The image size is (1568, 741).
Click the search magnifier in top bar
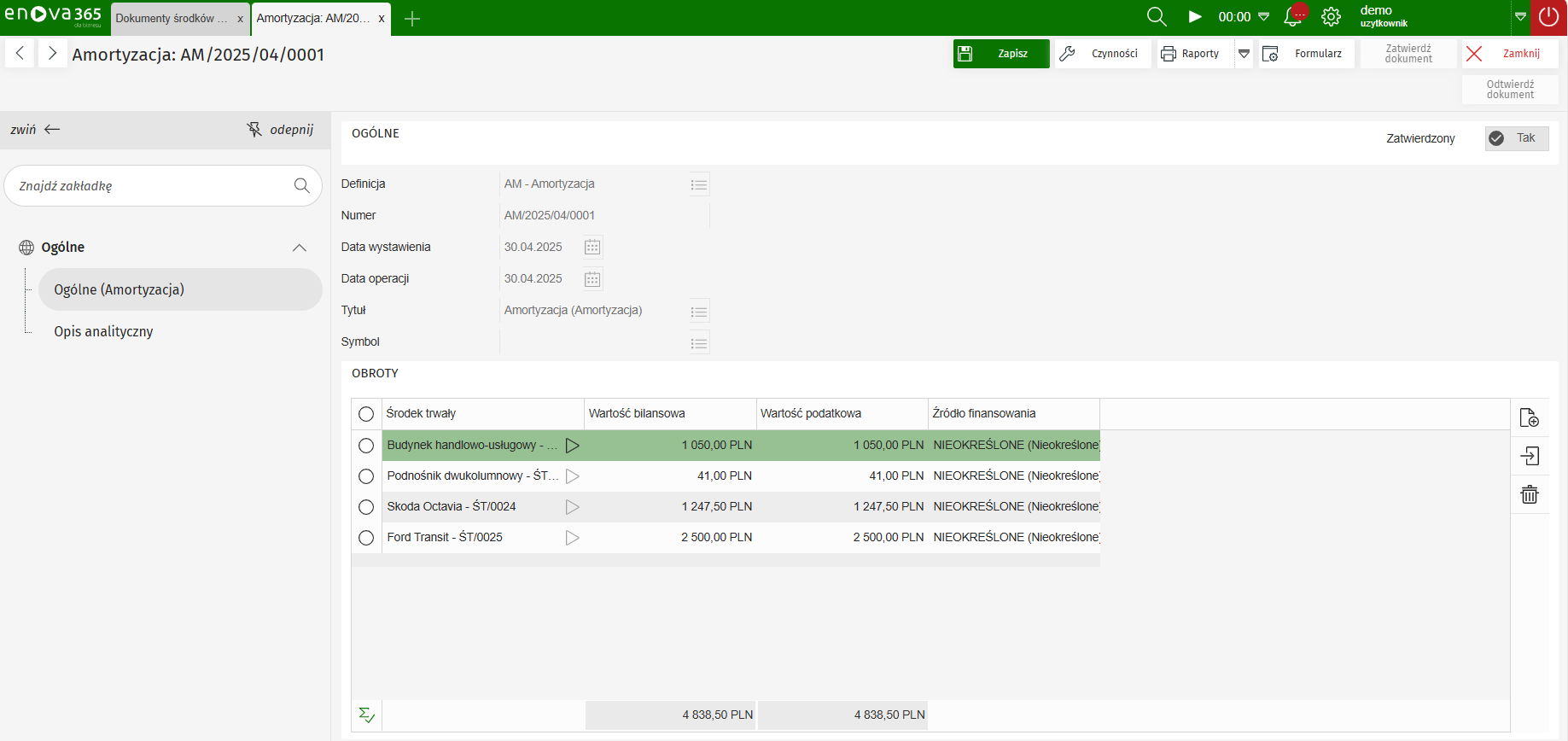1157,17
